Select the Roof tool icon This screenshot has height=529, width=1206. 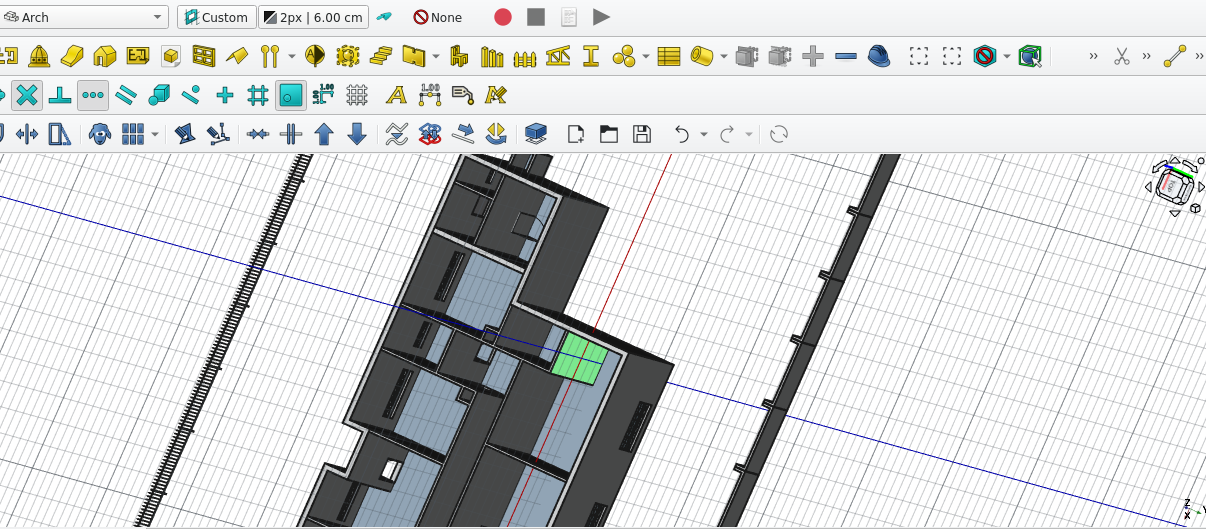pyautogui.click(x=237, y=56)
